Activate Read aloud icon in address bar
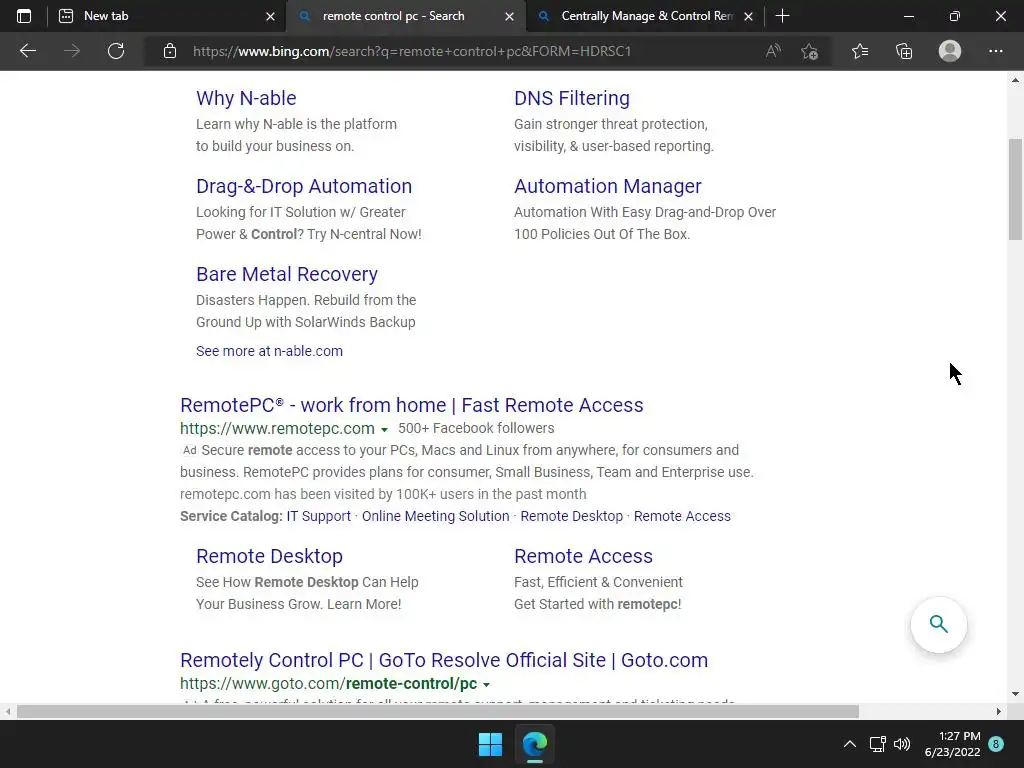 [x=773, y=51]
